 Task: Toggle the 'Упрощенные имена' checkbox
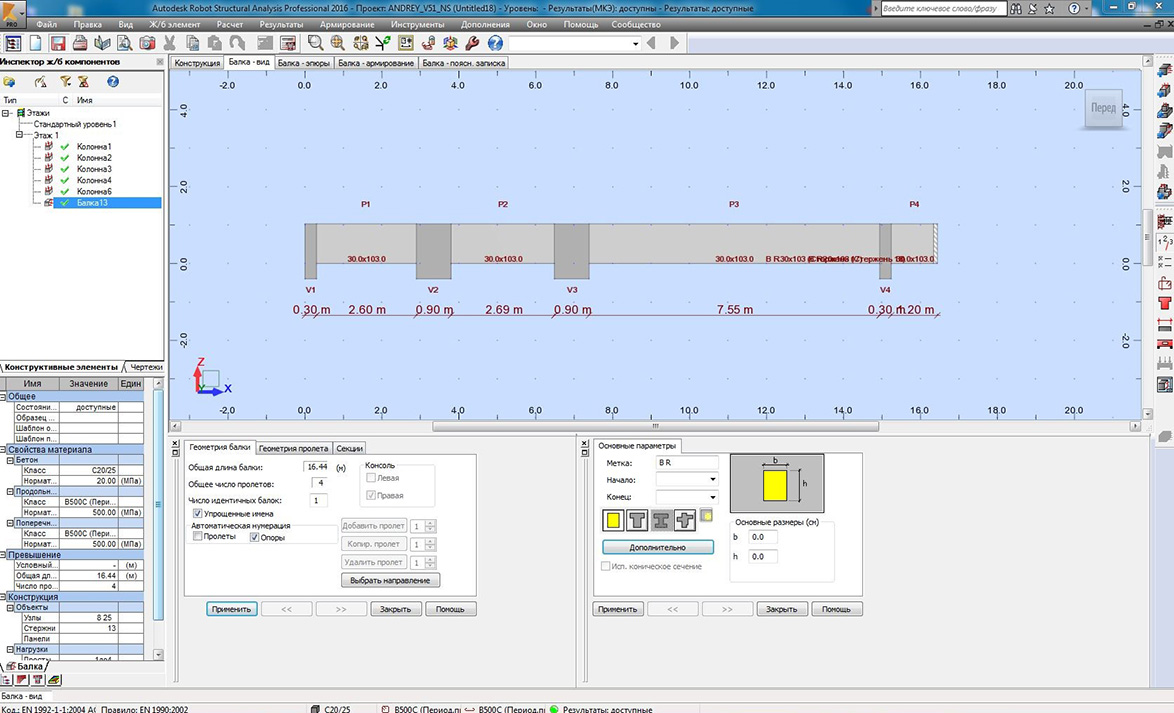pos(198,514)
